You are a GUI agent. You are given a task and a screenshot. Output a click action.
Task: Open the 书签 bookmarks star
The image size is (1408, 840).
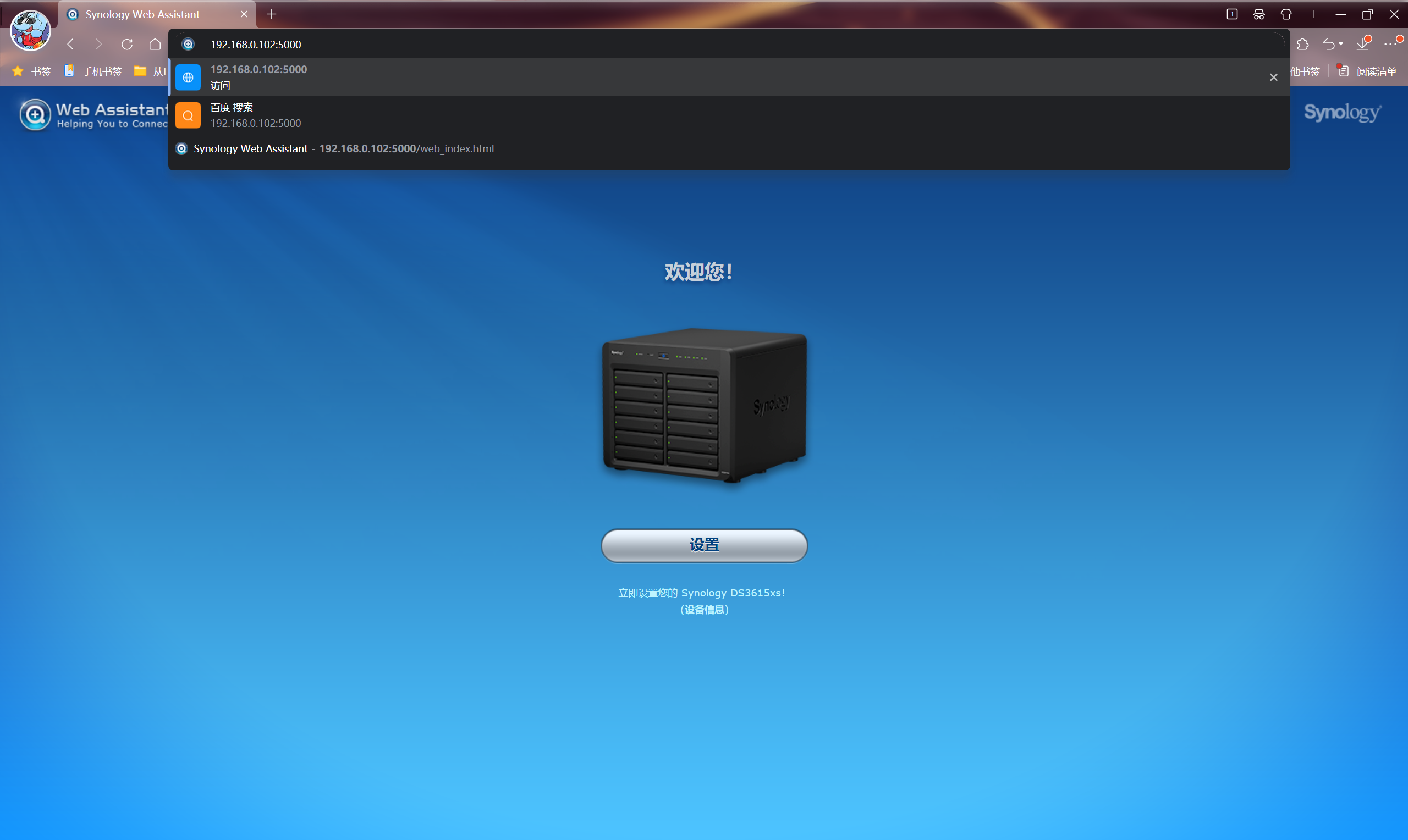point(32,71)
